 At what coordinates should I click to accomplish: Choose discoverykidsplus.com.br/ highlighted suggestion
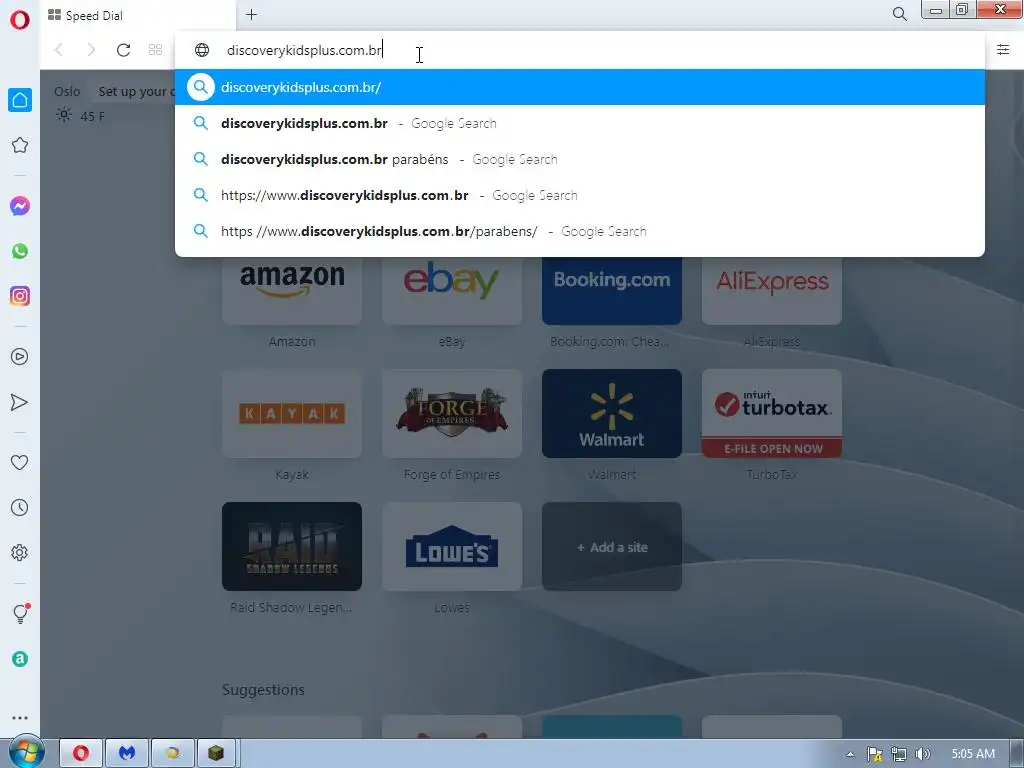tap(580, 87)
